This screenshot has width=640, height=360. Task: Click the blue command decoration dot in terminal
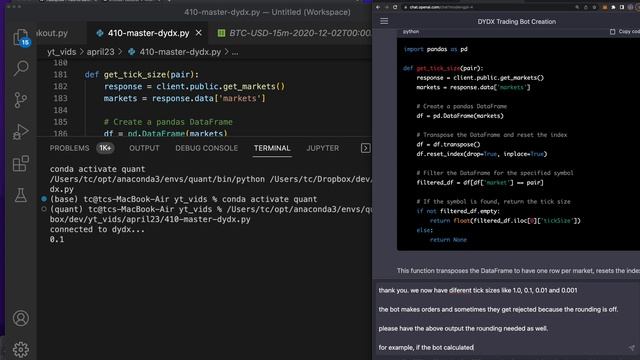coord(44,199)
